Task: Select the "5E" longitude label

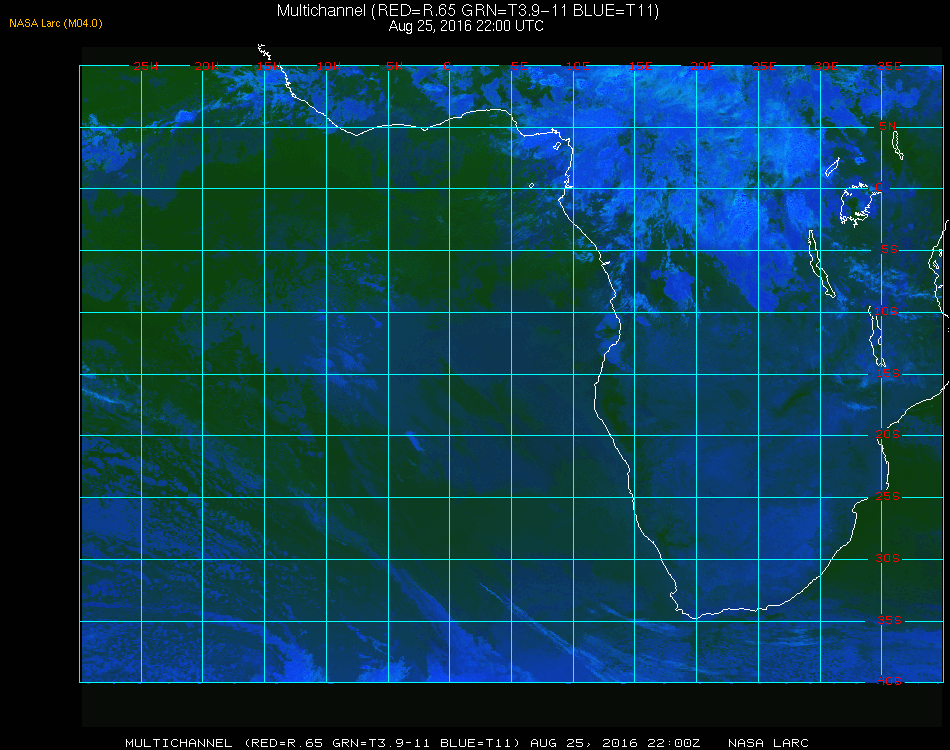Action: point(519,66)
